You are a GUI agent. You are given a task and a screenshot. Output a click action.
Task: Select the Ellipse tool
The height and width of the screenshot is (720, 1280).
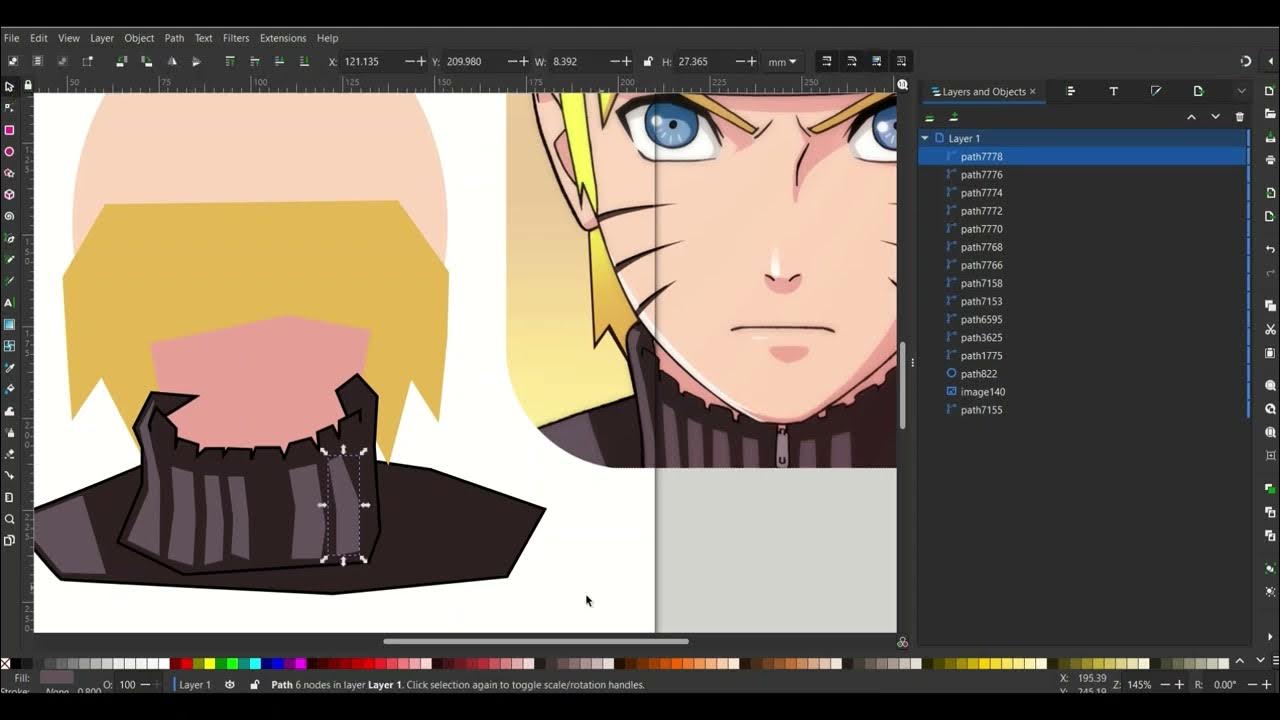[9, 152]
